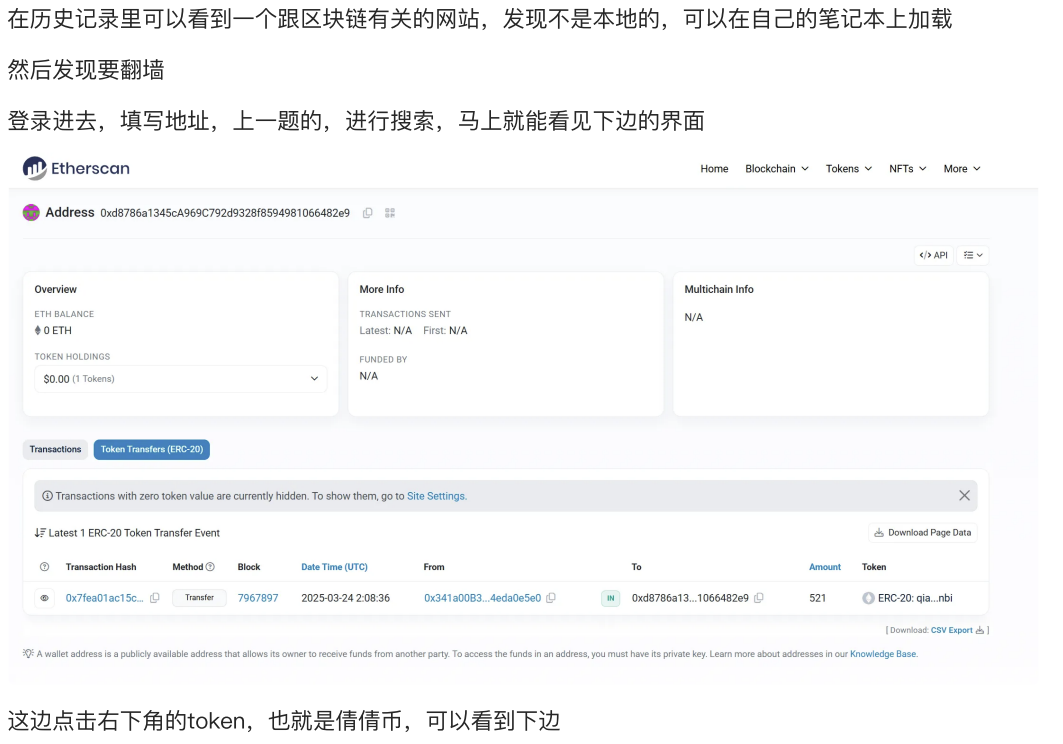Dismiss the zero token value notice
1063x744 pixels.
pyautogui.click(x=964, y=496)
